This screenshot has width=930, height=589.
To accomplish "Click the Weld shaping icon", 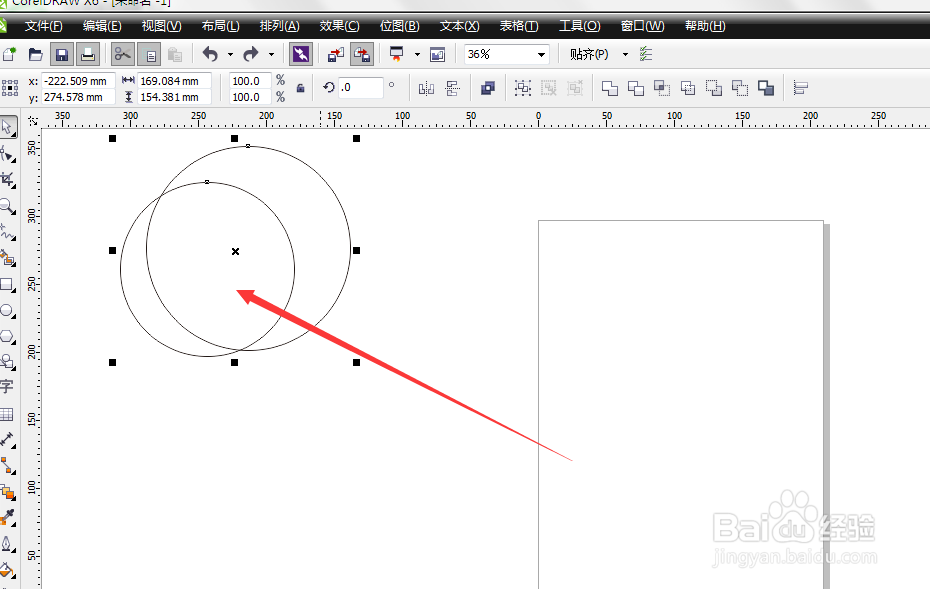I will [x=609, y=88].
